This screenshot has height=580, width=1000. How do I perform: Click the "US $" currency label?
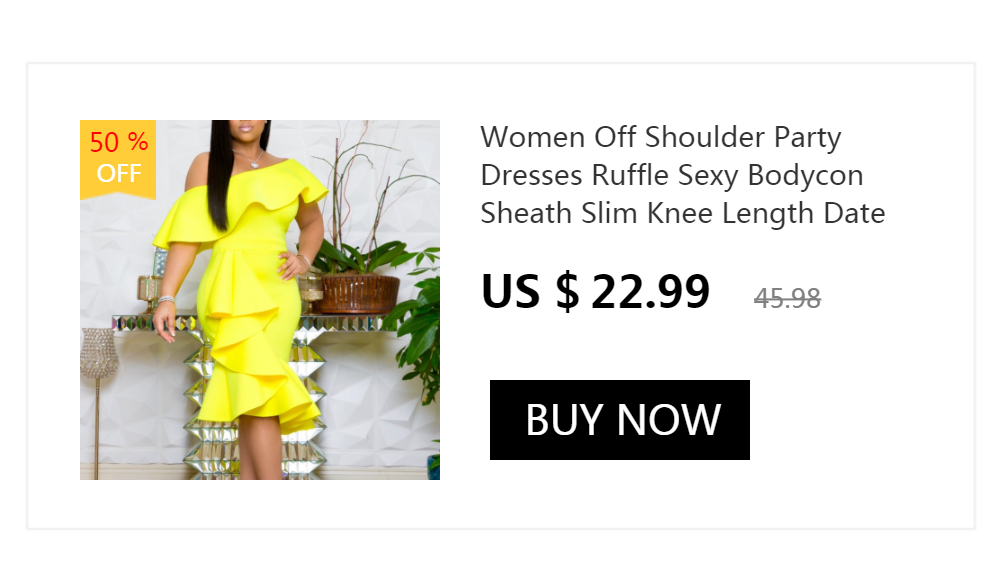coord(530,292)
